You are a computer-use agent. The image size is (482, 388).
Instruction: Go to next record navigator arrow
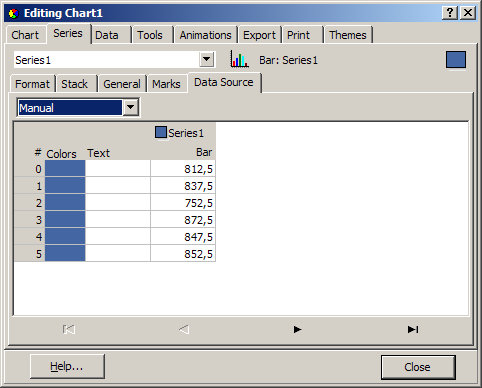click(297, 329)
